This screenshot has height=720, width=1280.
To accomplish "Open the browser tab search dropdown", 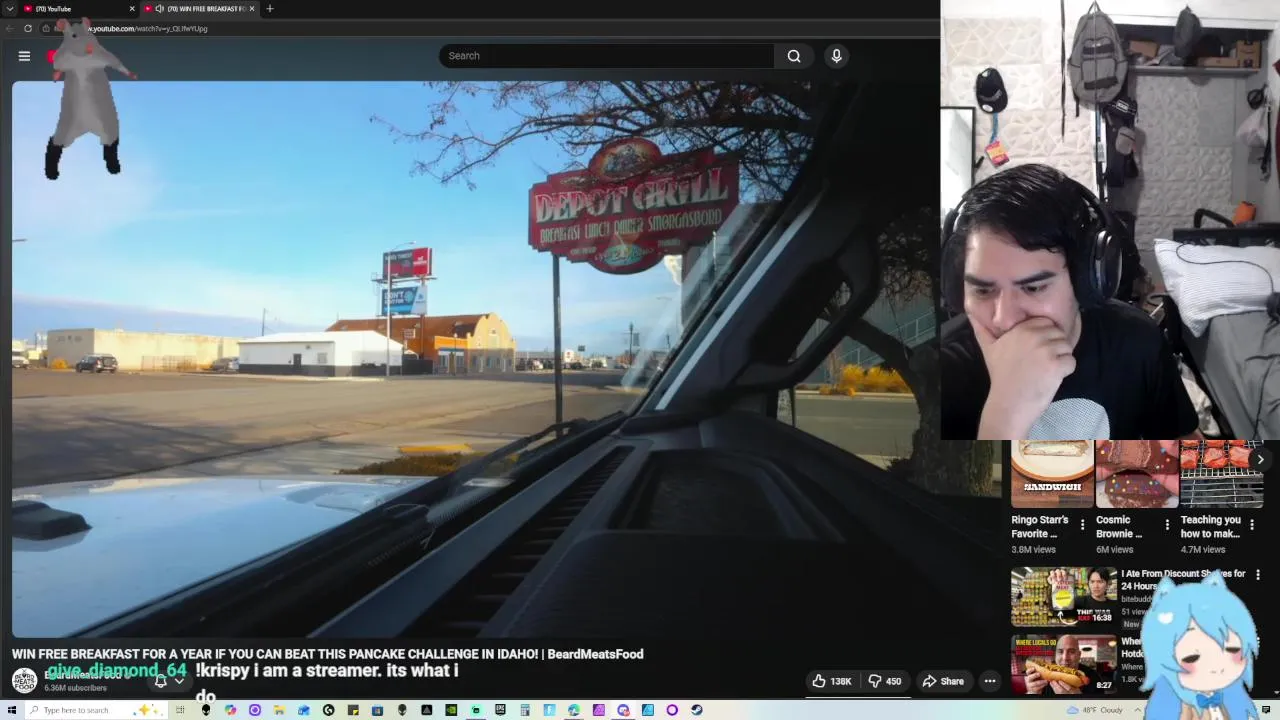I will pos(10,9).
